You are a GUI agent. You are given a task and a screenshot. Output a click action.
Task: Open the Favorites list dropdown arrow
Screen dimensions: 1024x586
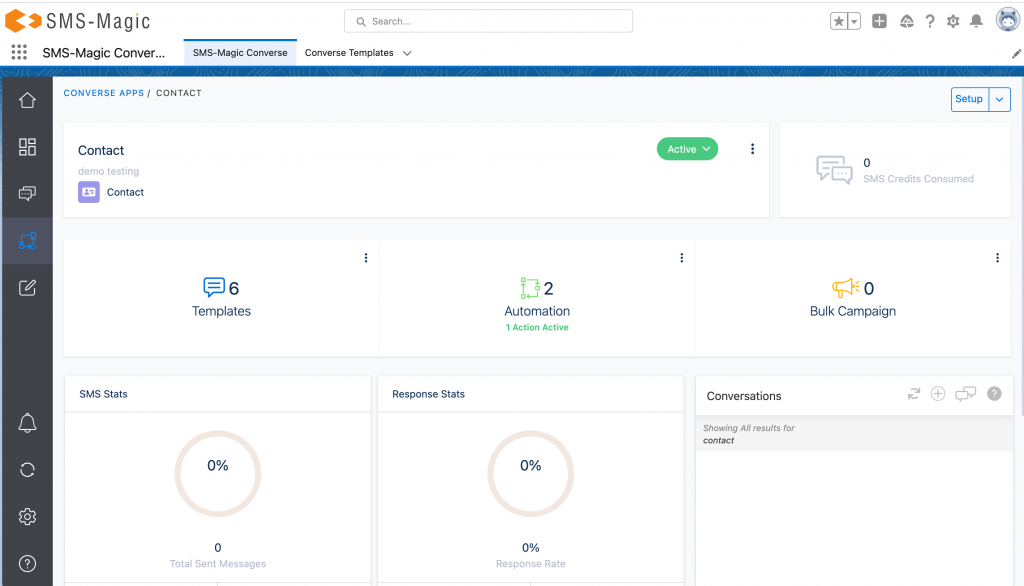coord(854,22)
